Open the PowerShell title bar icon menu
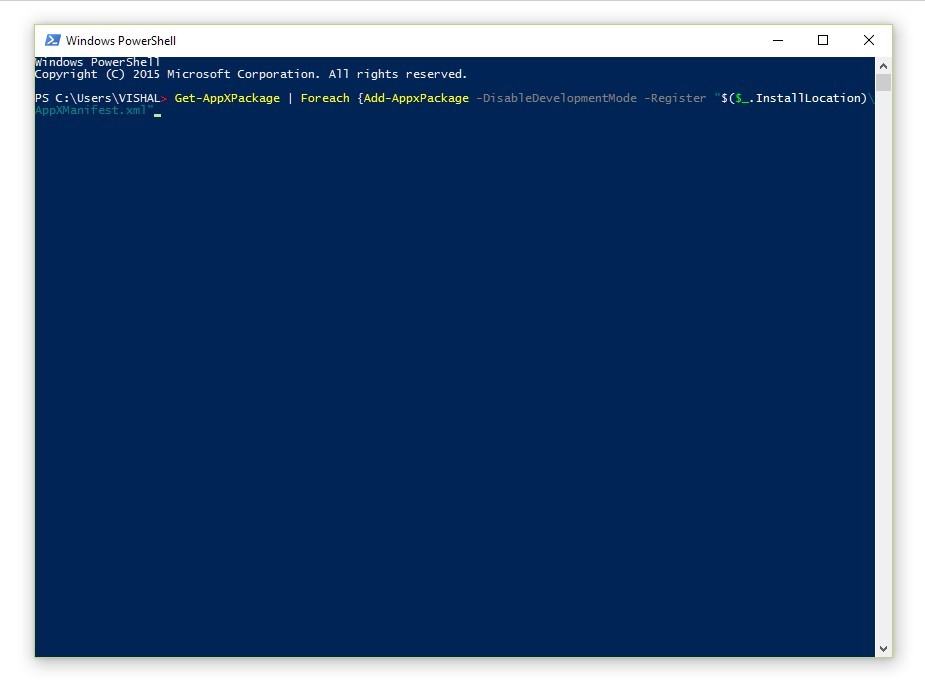 coord(53,40)
